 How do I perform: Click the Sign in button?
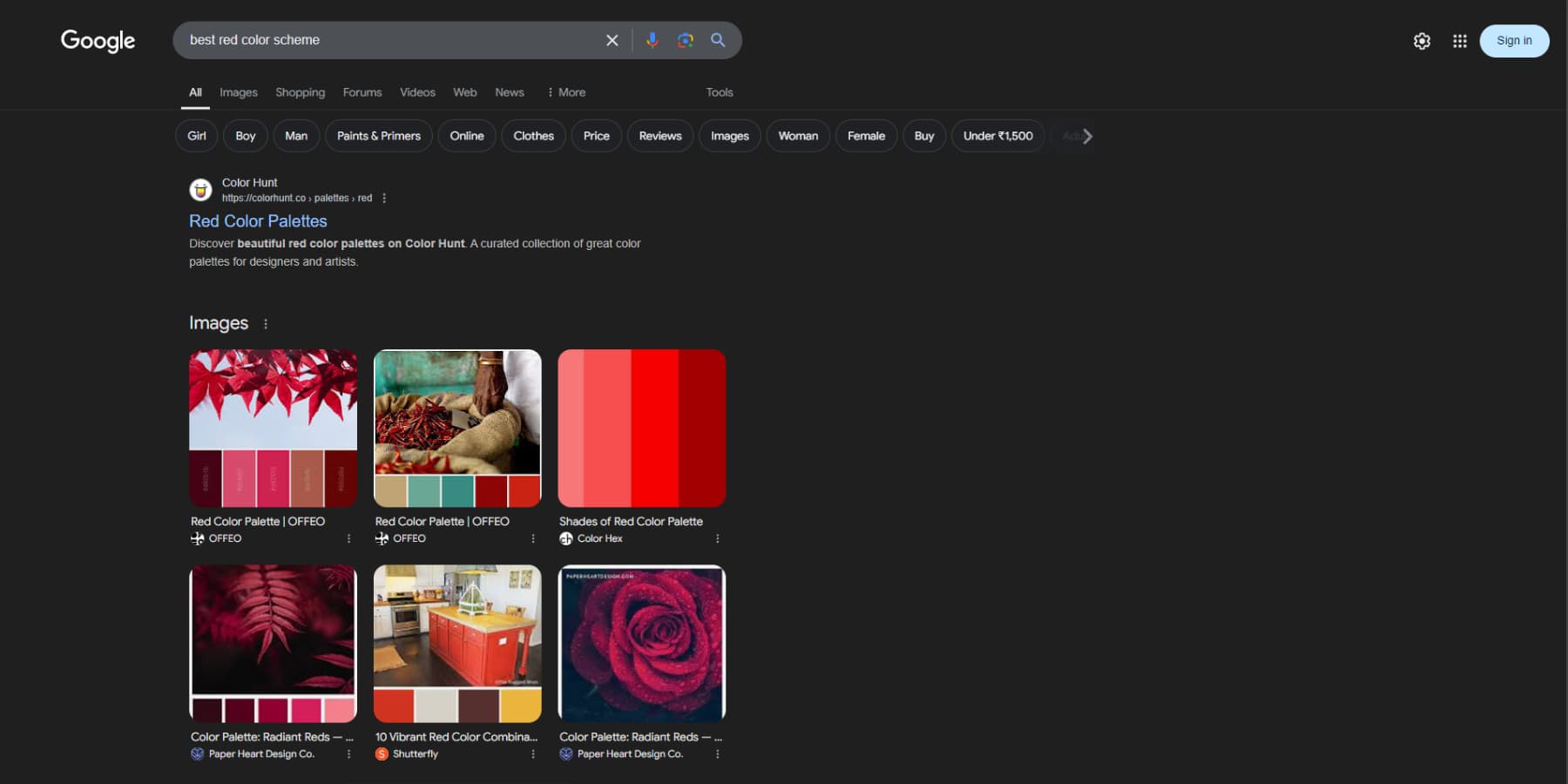1514,40
